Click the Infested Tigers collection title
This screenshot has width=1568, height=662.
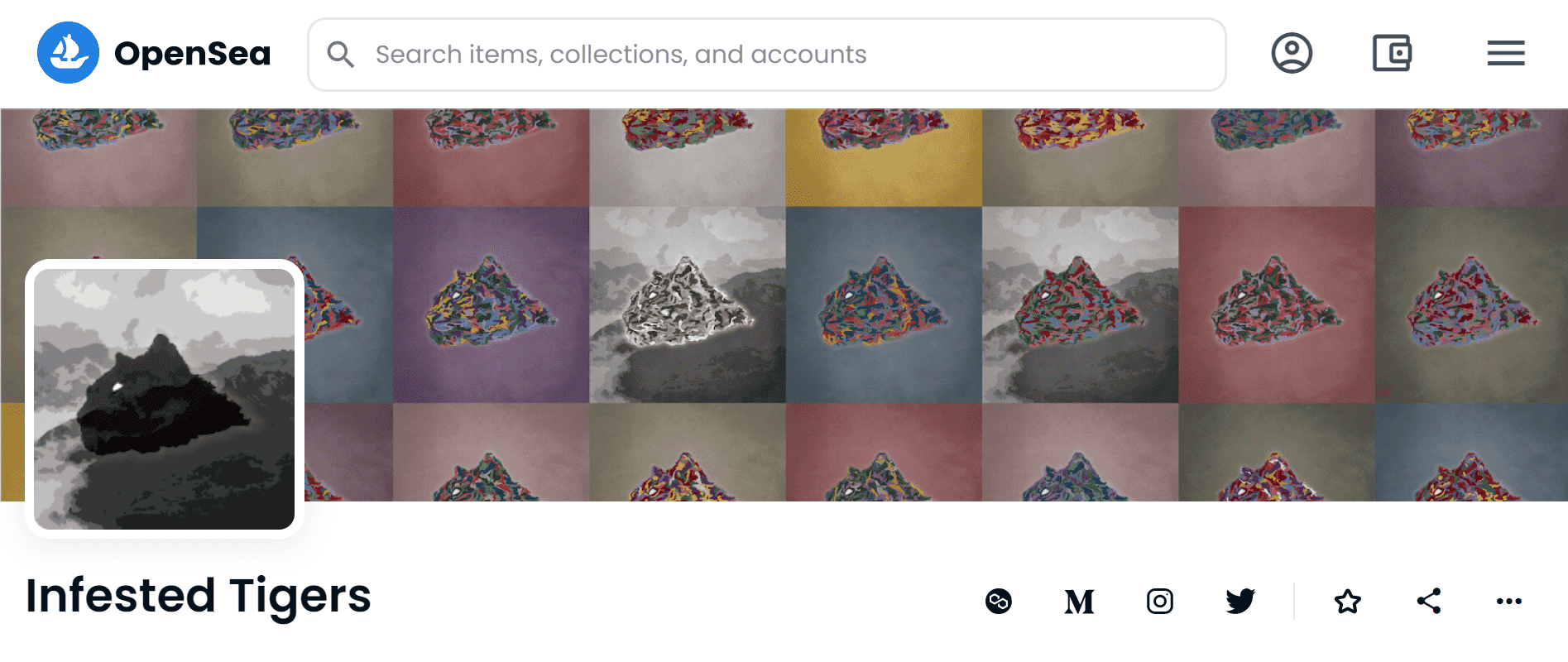(199, 596)
